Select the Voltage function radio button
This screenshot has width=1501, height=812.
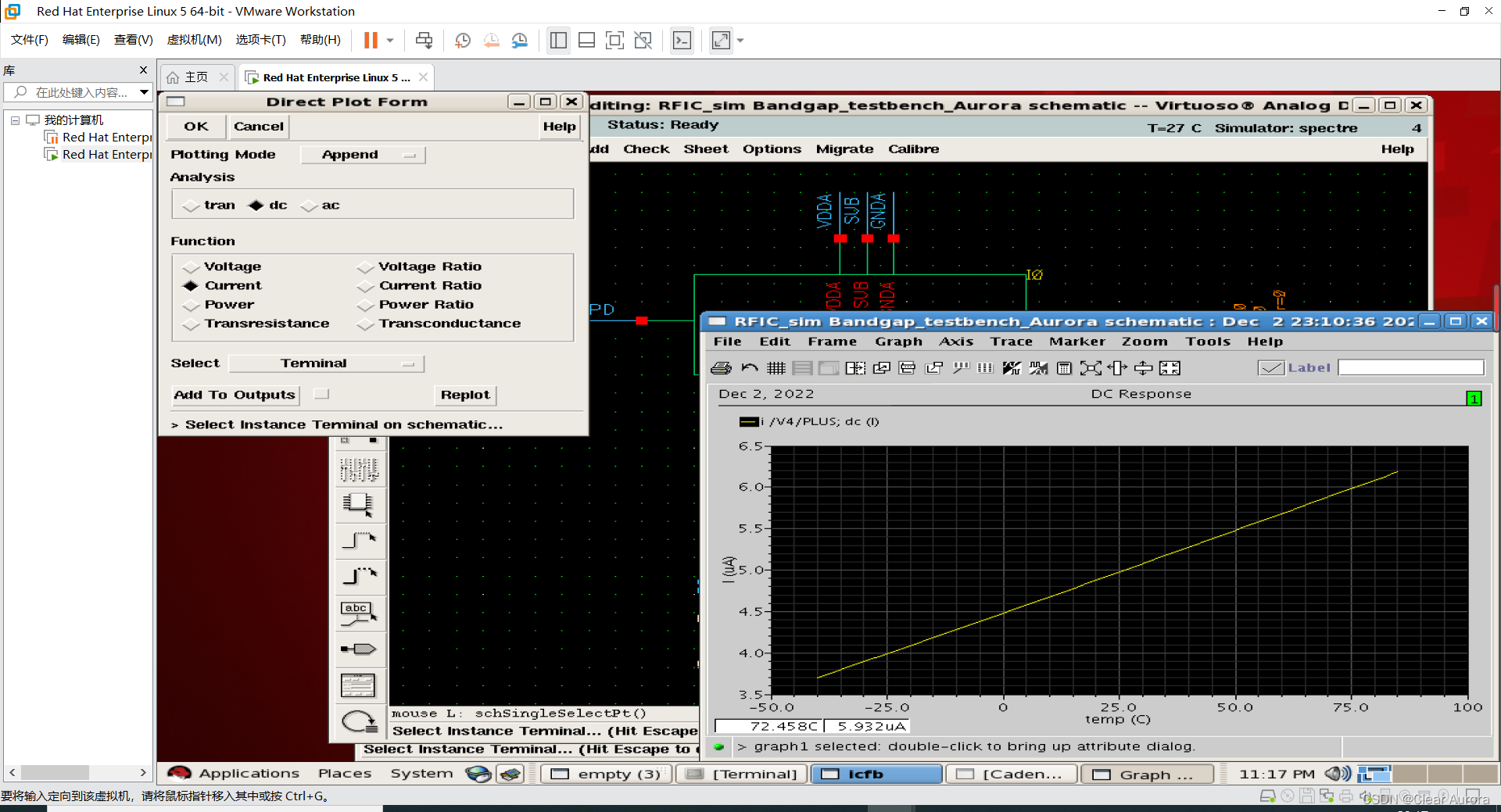(191, 267)
